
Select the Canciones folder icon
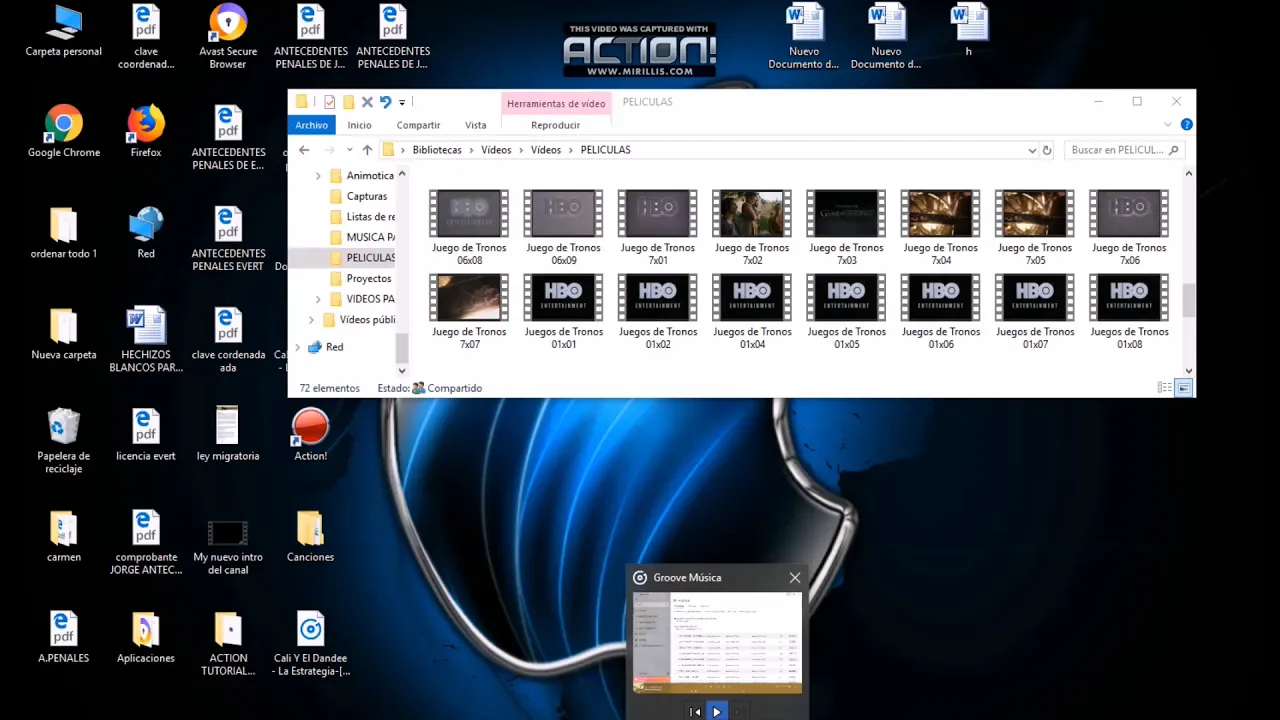310,535
